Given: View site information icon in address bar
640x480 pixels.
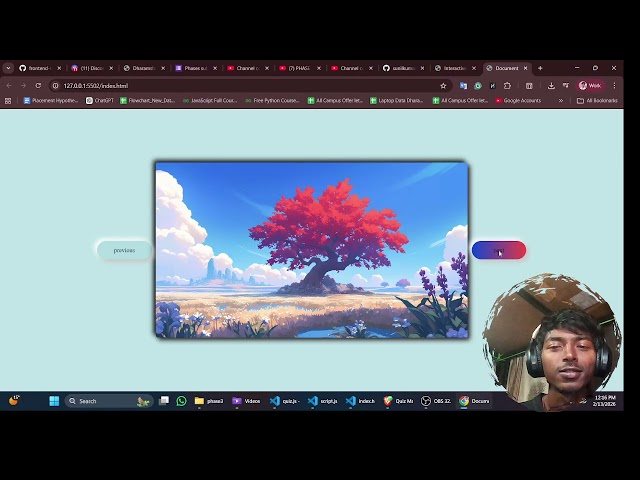Looking at the screenshot, I should 56,86.
